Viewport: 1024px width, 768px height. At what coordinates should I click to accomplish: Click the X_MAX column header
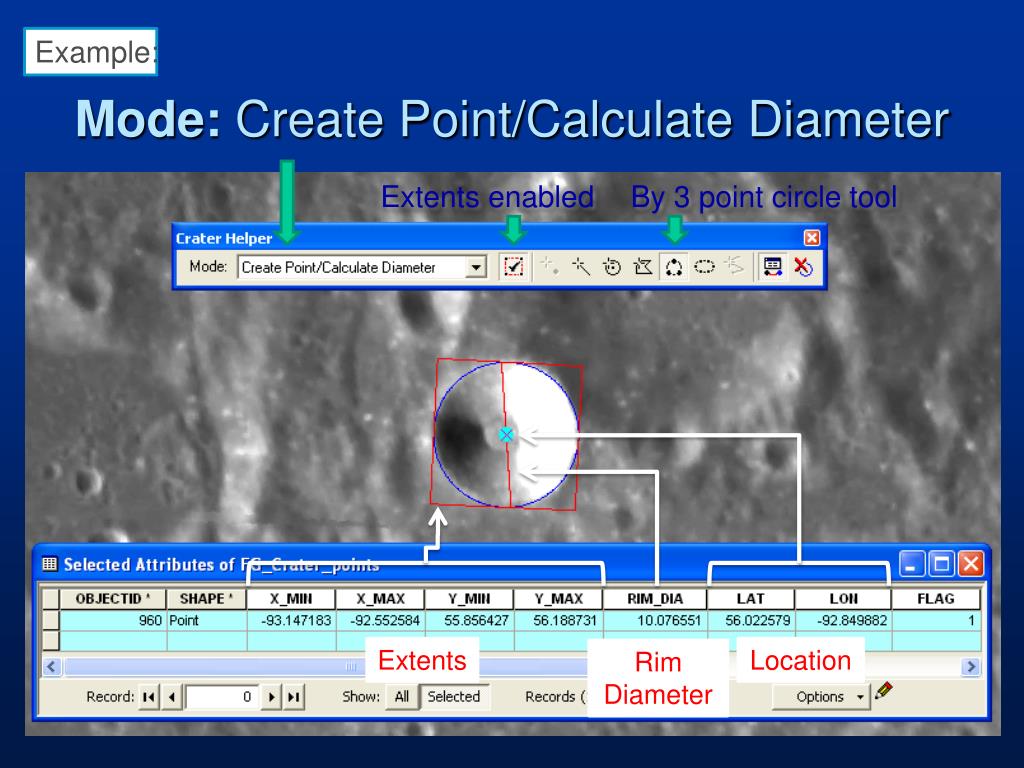pyautogui.click(x=380, y=599)
